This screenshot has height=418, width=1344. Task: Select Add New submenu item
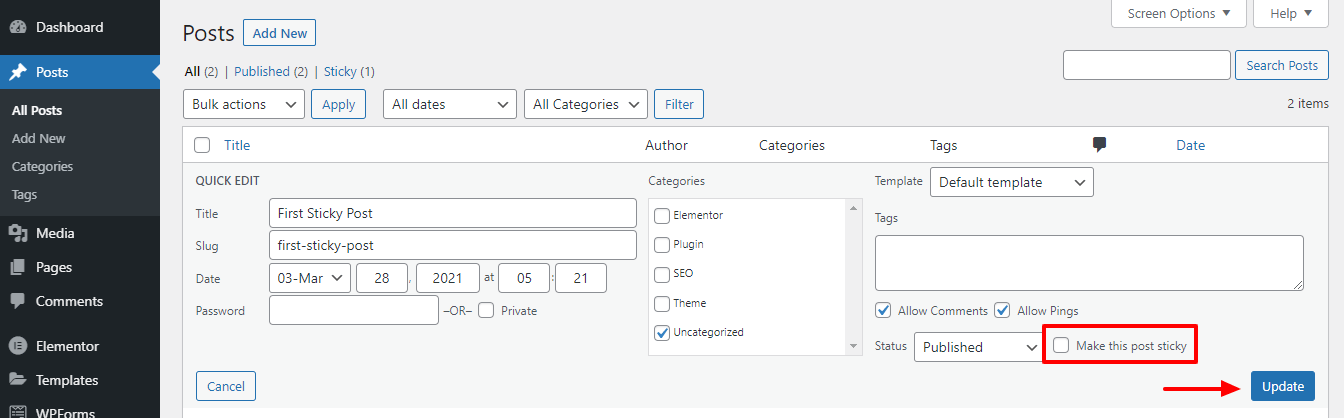point(39,138)
